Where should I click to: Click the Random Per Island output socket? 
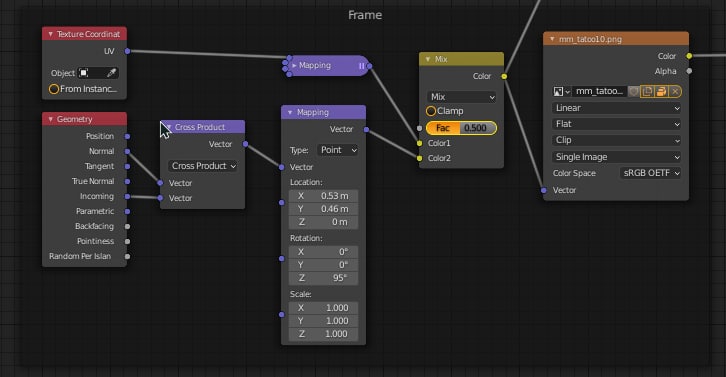coord(127,256)
